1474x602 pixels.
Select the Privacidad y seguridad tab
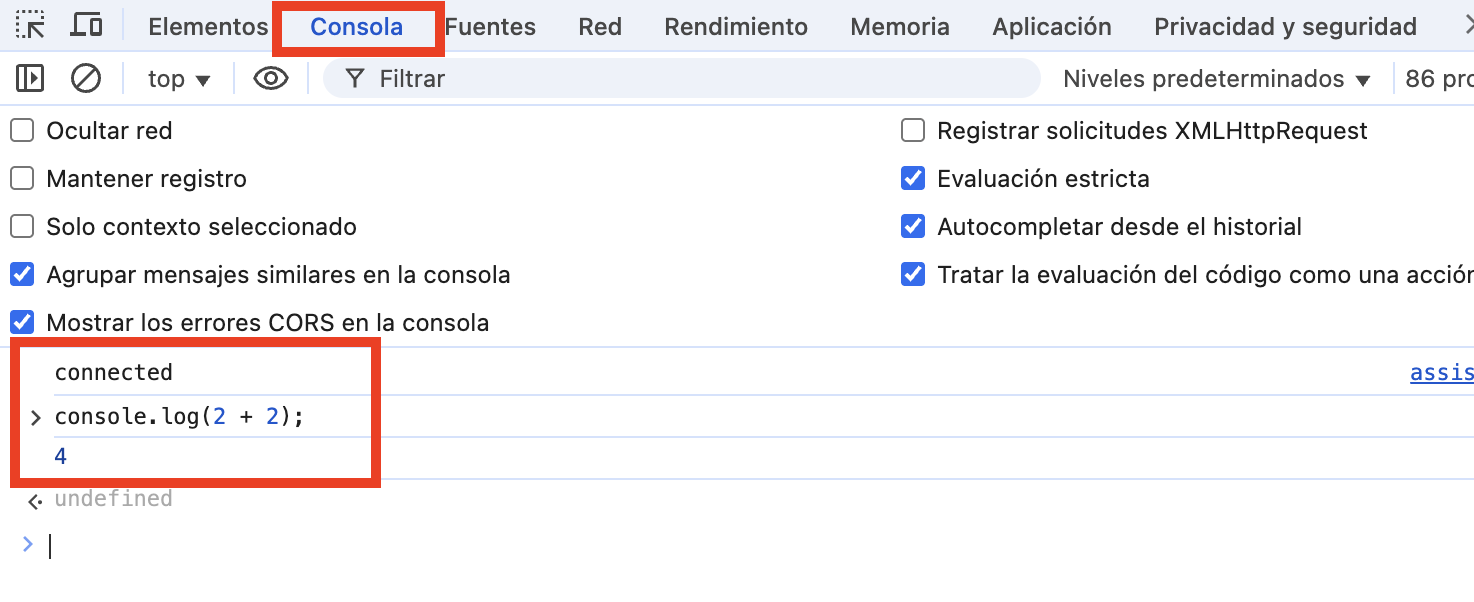pyautogui.click(x=1285, y=27)
